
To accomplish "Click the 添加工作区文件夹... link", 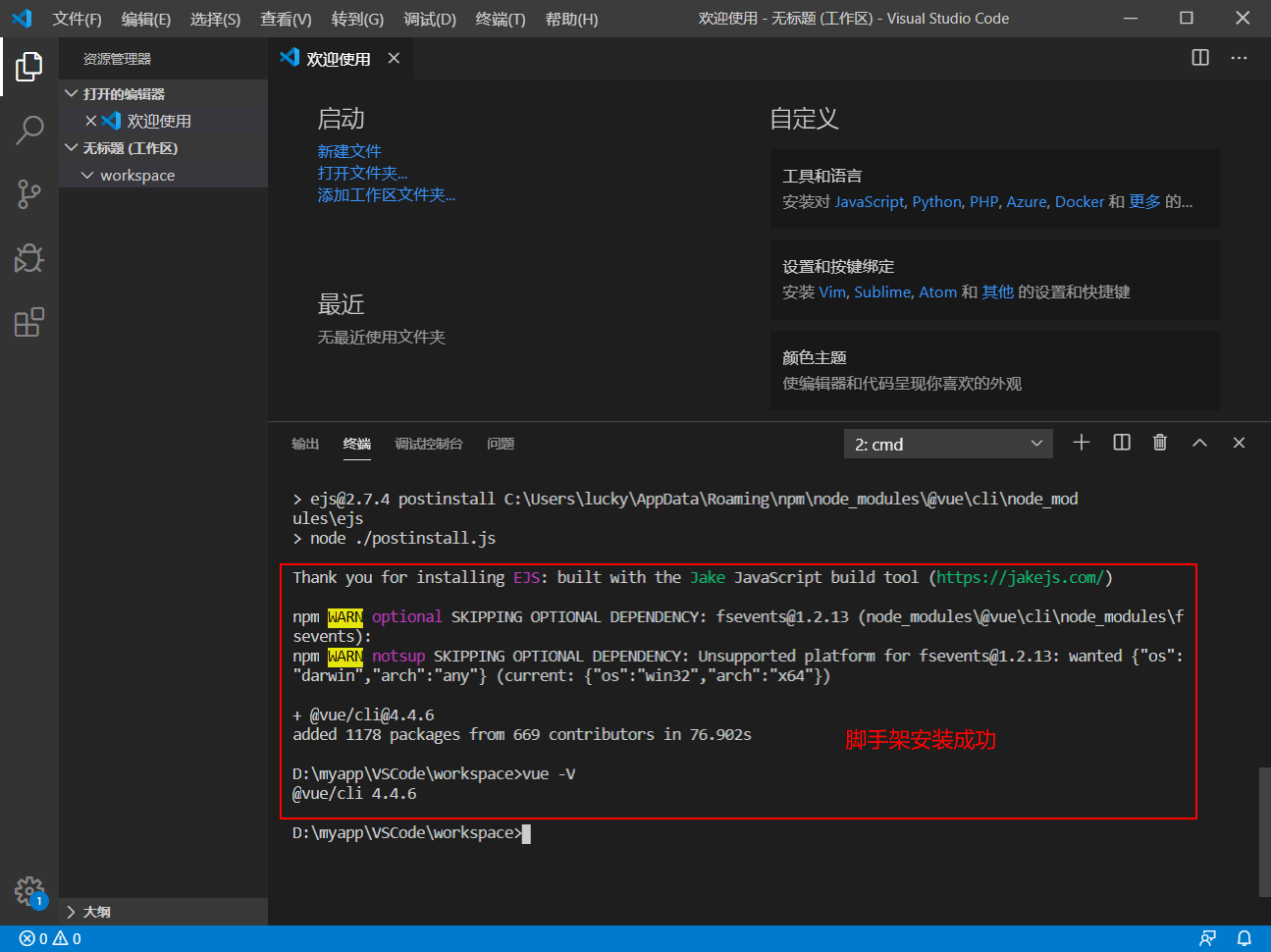I will coord(387,194).
